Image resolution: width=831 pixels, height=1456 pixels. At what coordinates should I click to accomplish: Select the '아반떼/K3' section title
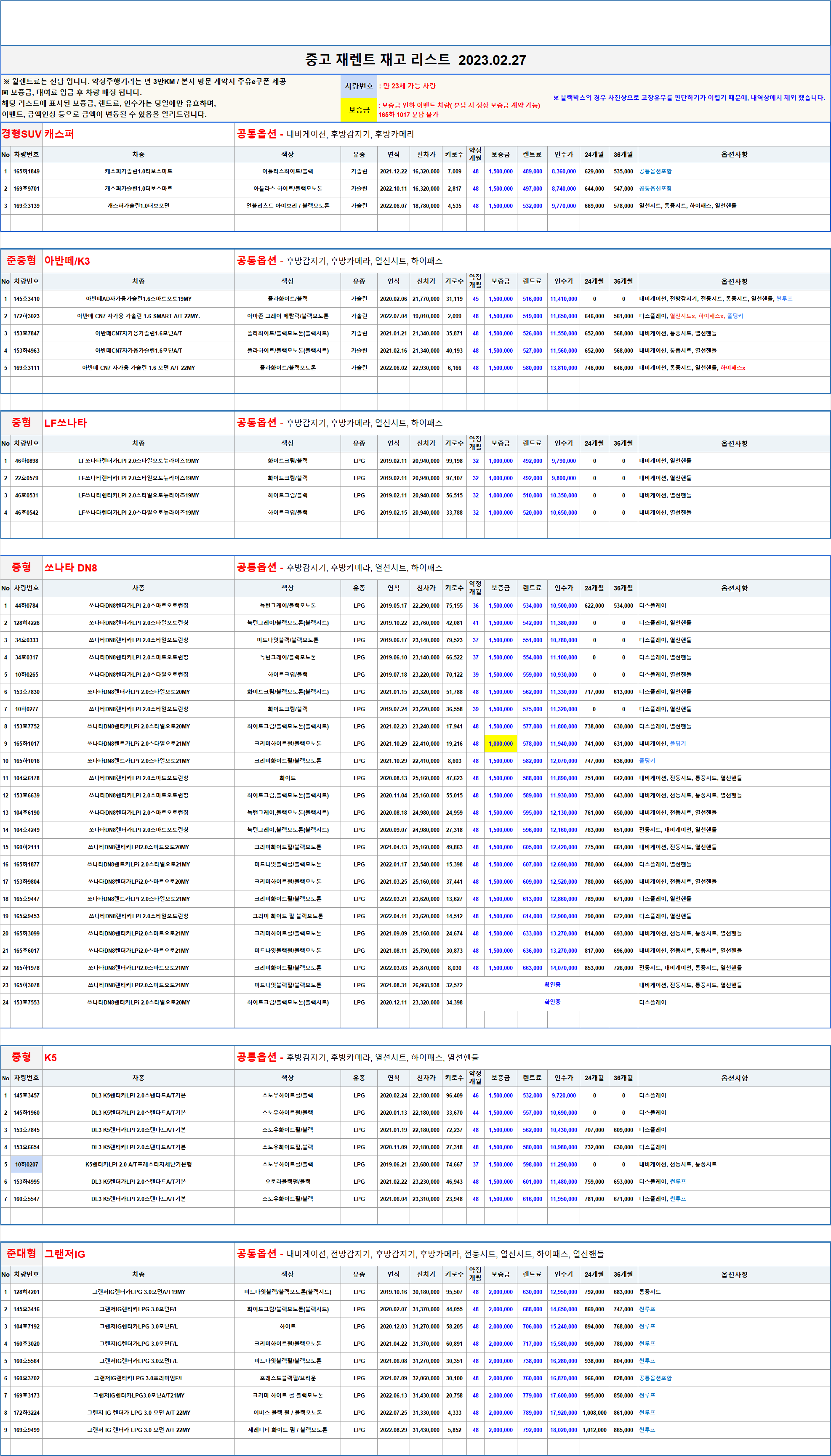tap(67, 261)
